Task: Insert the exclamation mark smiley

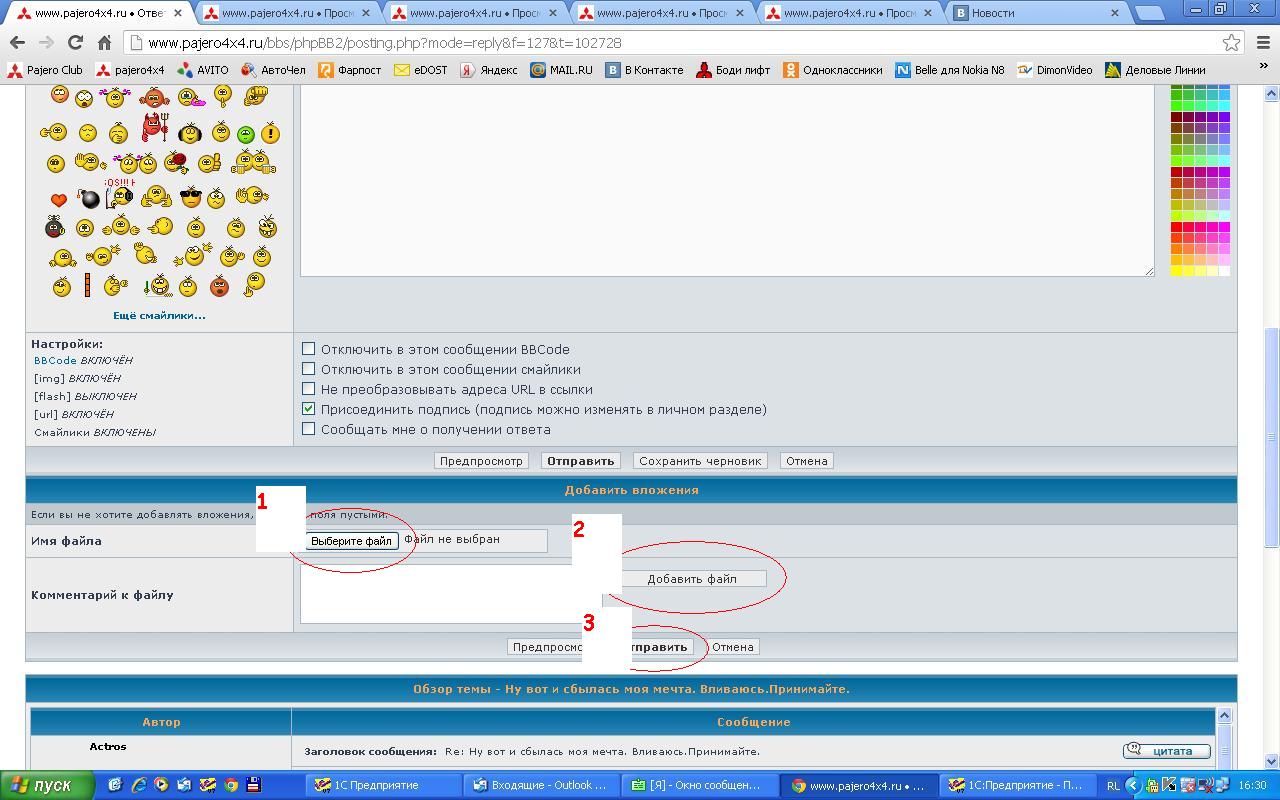Action: [x=270, y=134]
